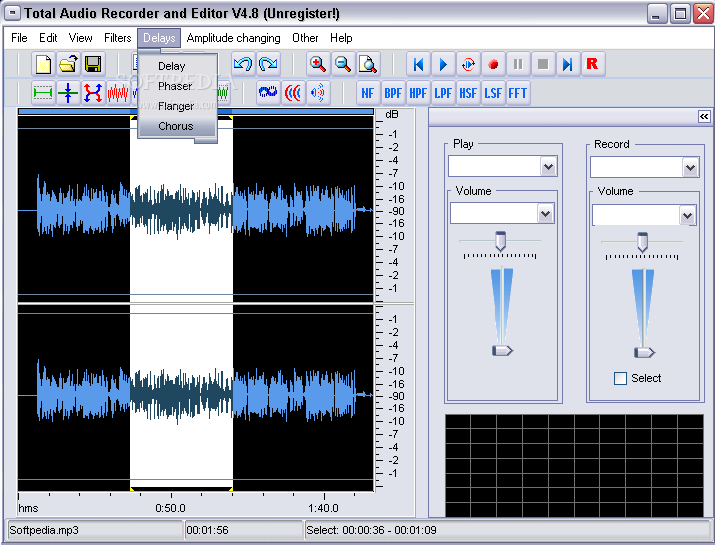Click the blue-green crosshair marker icon

click(x=68, y=93)
